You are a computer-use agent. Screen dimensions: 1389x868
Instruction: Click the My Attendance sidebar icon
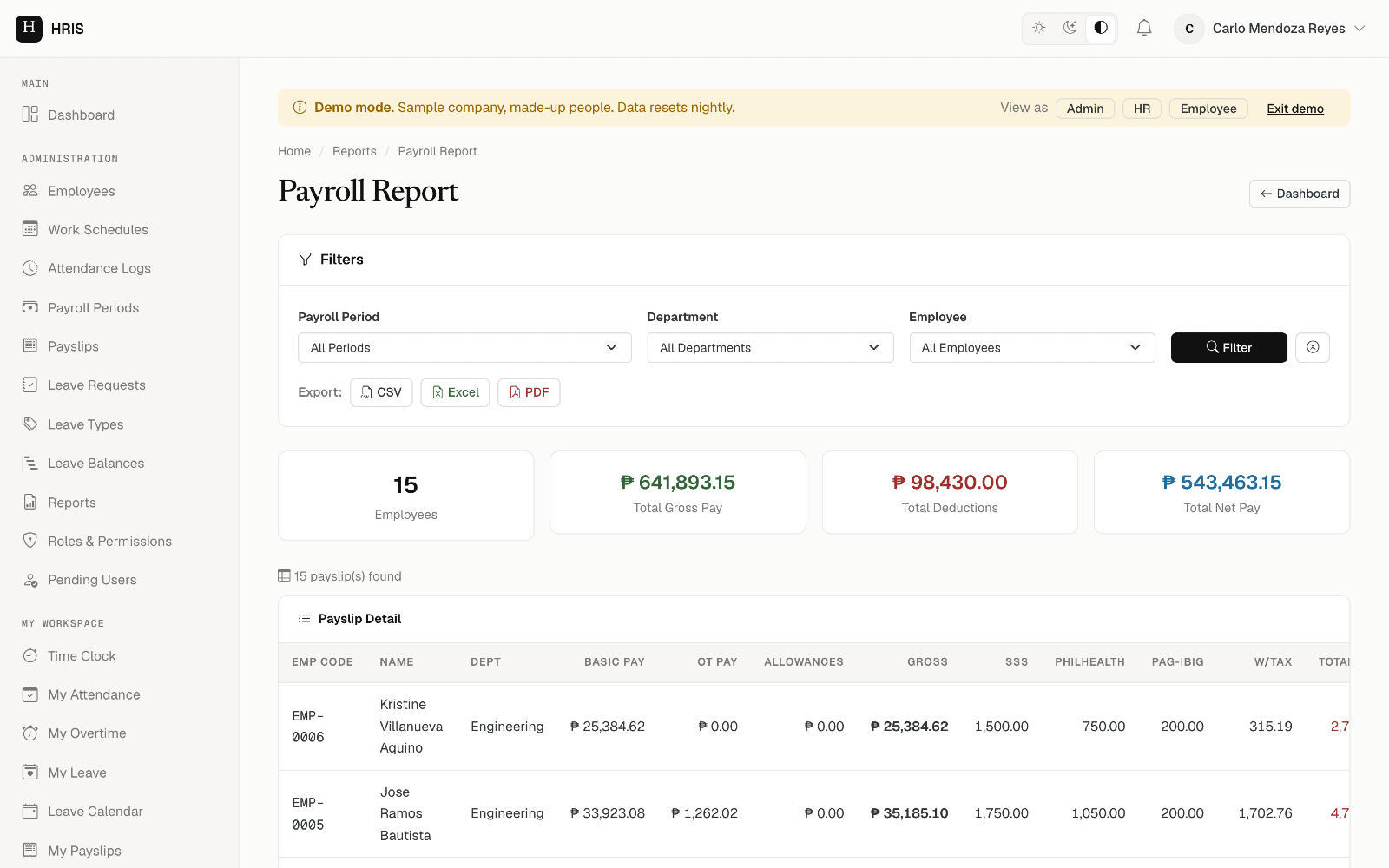coord(30,694)
